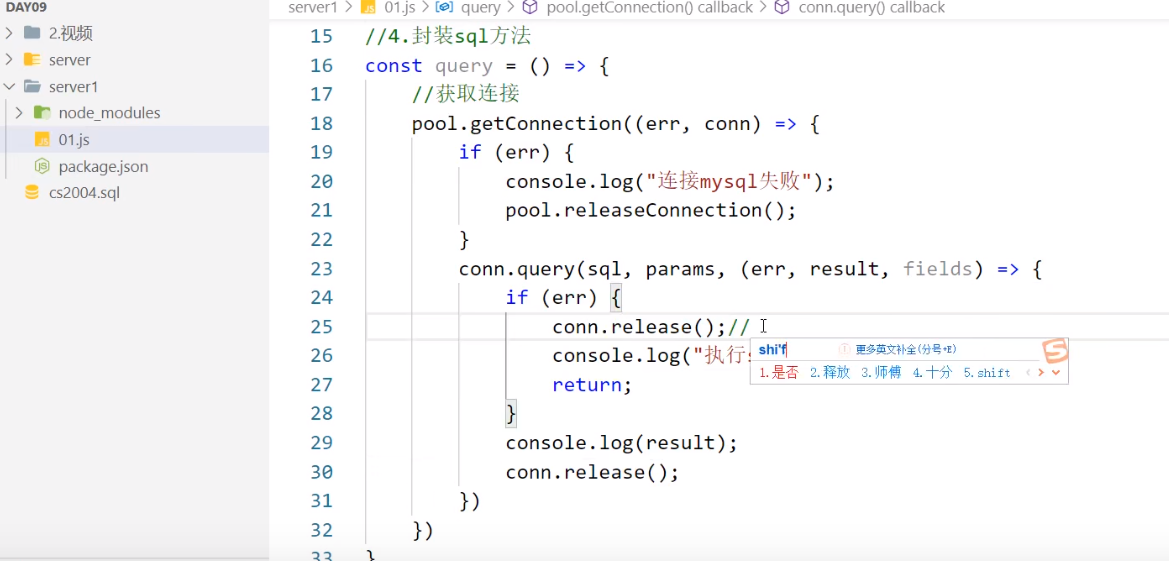Select the server1 folder row
1169x561 pixels.
pos(134,87)
